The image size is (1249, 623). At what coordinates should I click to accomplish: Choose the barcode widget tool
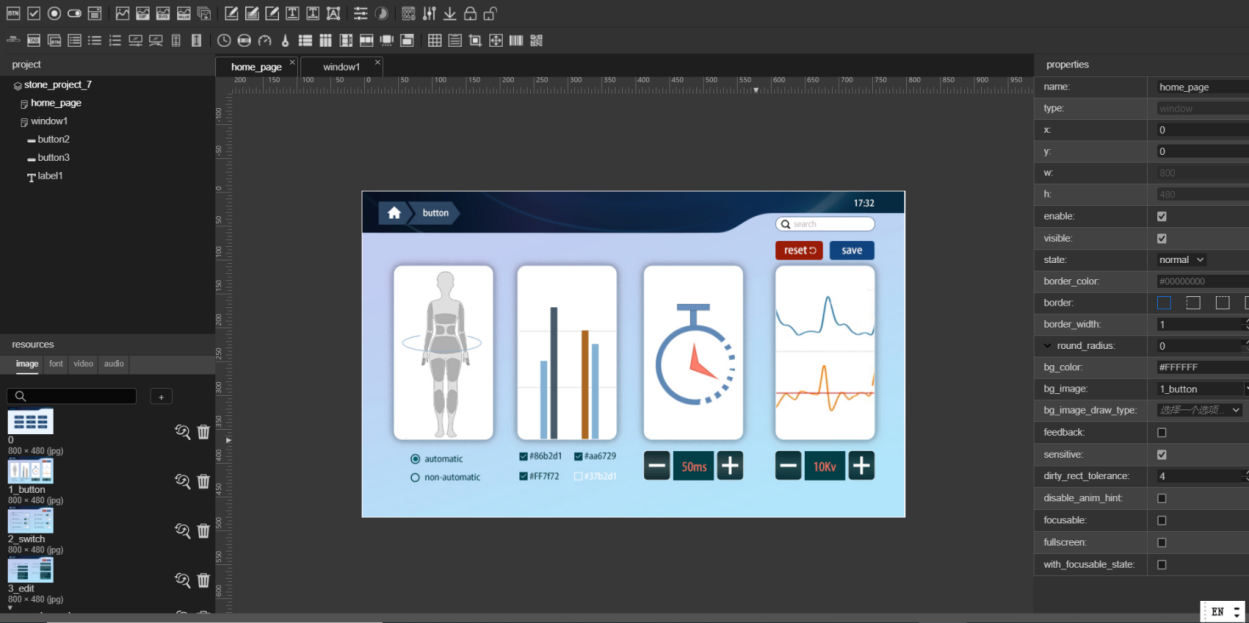click(516, 41)
